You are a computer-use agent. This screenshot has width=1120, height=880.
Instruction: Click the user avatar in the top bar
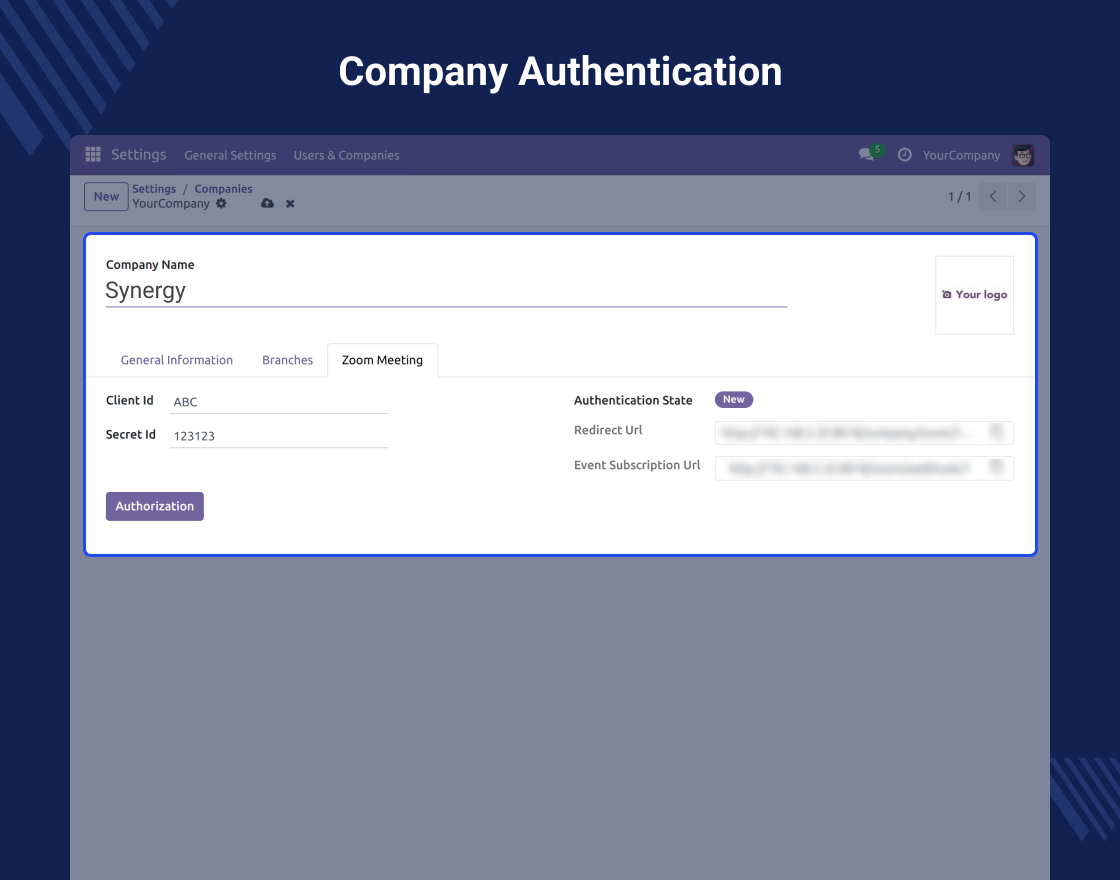pos(1023,155)
